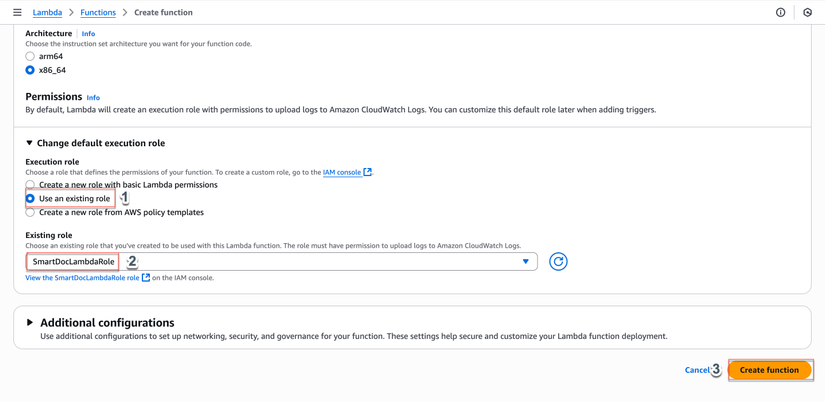Select the x86_64 architecture option
This screenshot has width=825, height=402.
[x=30, y=71]
